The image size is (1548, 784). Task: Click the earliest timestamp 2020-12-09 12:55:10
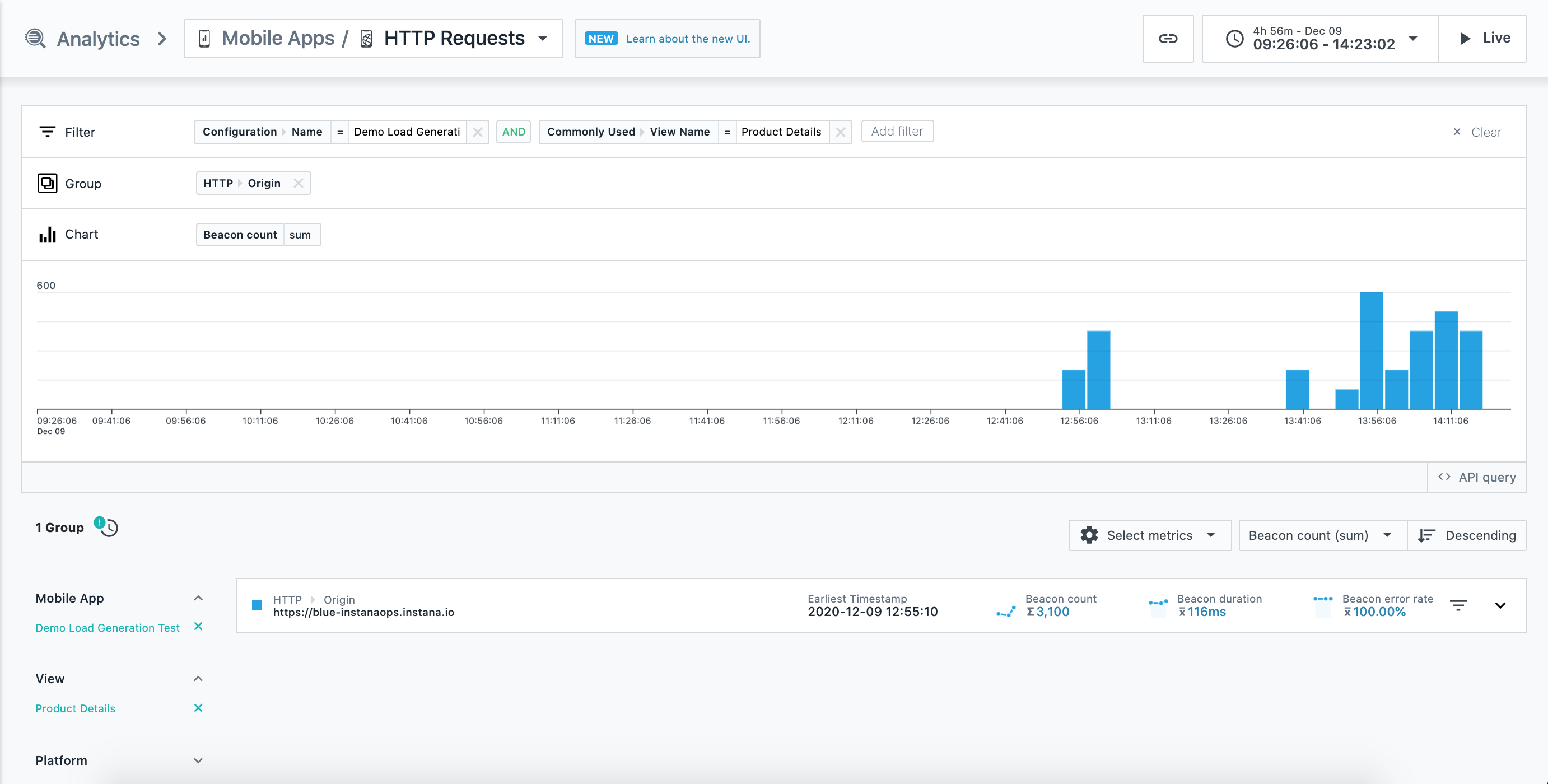[873, 612]
